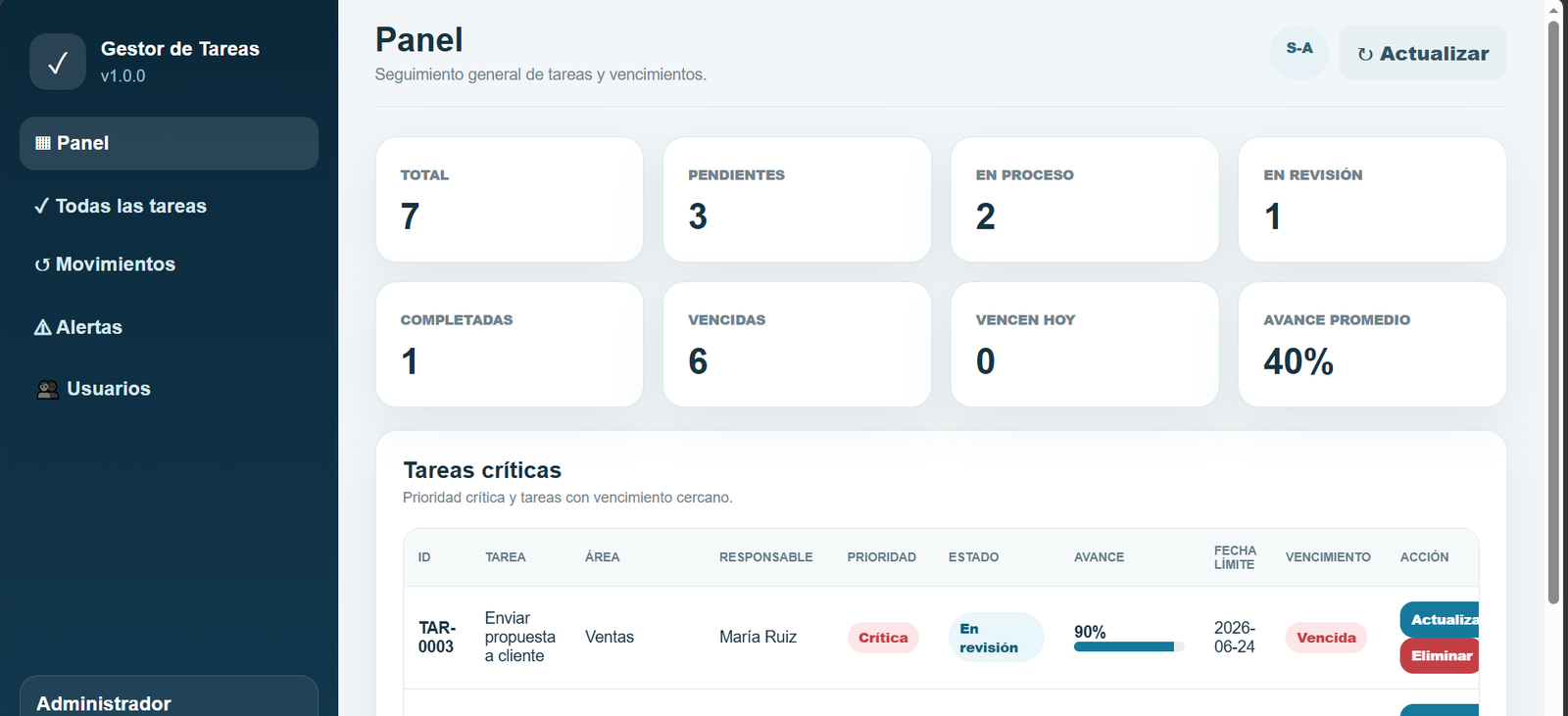Click the Gestor de Tareas title
The height and width of the screenshot is (716, 1568).
[180, 49]
